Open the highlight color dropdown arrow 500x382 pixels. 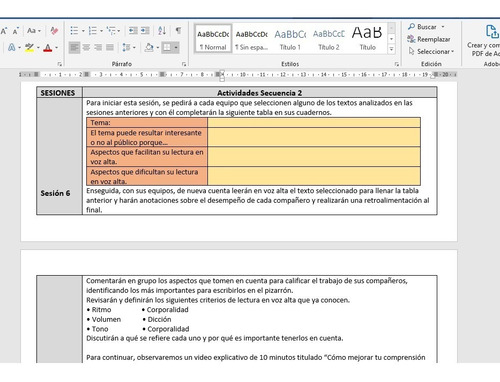tap(38, 48)
